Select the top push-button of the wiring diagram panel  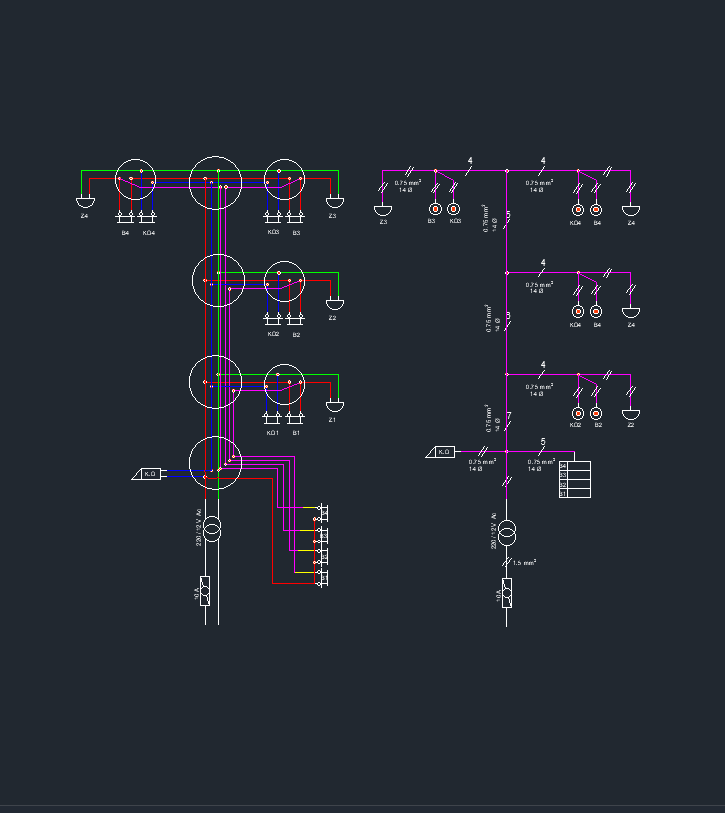point(322,513)
